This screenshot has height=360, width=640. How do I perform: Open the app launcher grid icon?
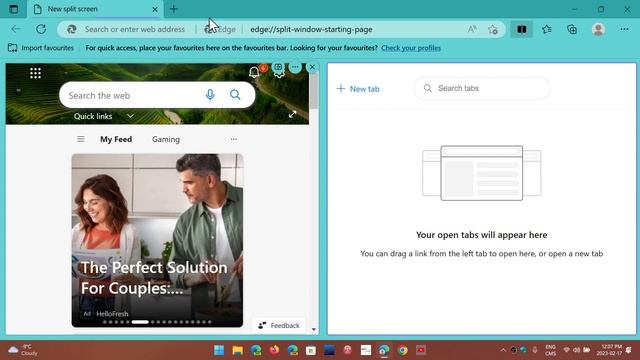pyautogui.click(x=36, y=73)
